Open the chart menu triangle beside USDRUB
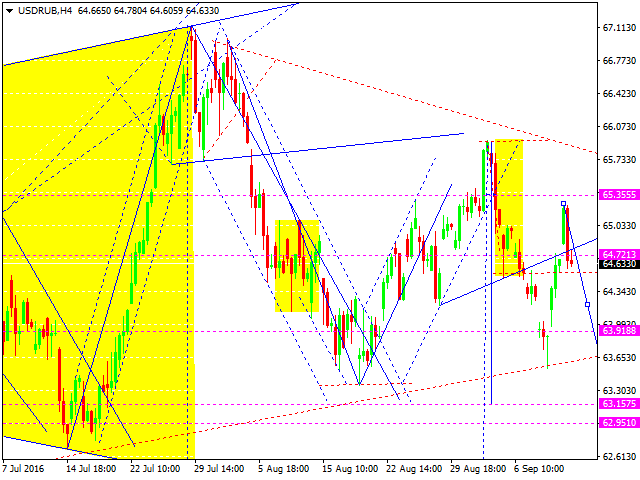Viewport: 640px width, 480px height. 9,11
